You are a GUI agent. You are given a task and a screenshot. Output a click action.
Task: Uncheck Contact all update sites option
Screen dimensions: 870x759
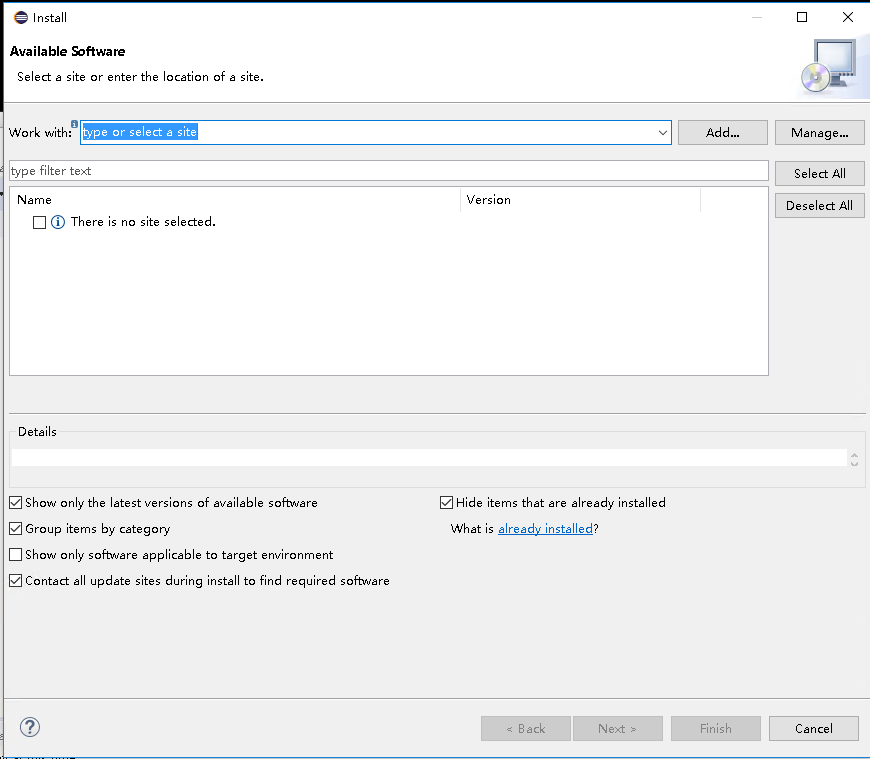[16, 581]
